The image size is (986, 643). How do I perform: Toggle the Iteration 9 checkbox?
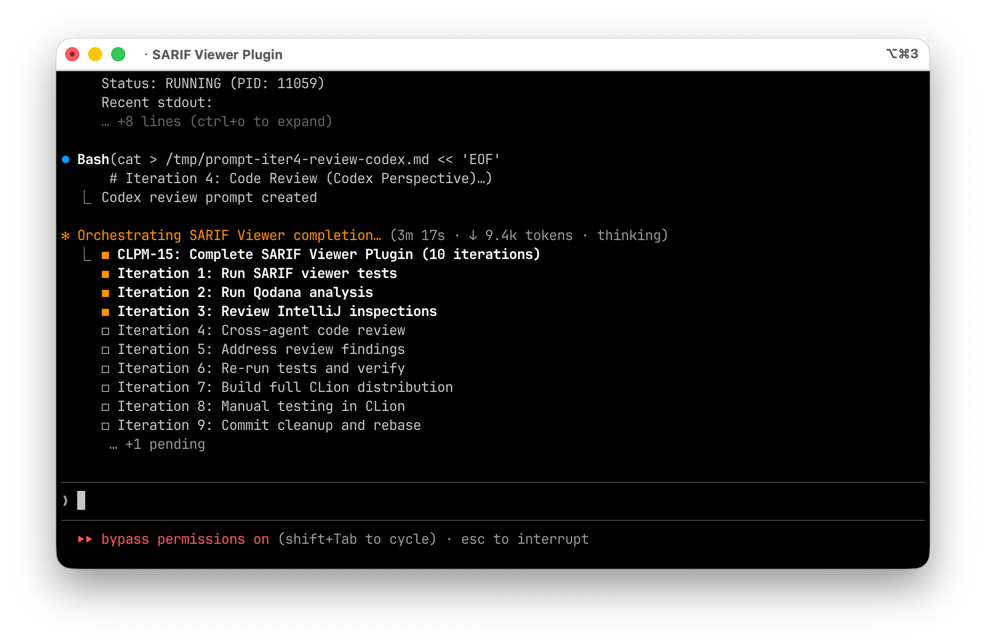tap(105, 426)
